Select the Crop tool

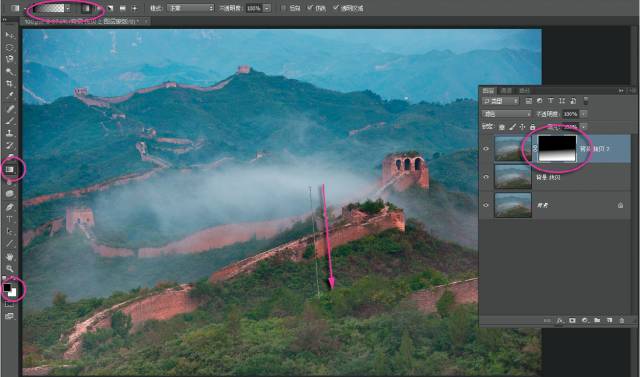point(9,84)
